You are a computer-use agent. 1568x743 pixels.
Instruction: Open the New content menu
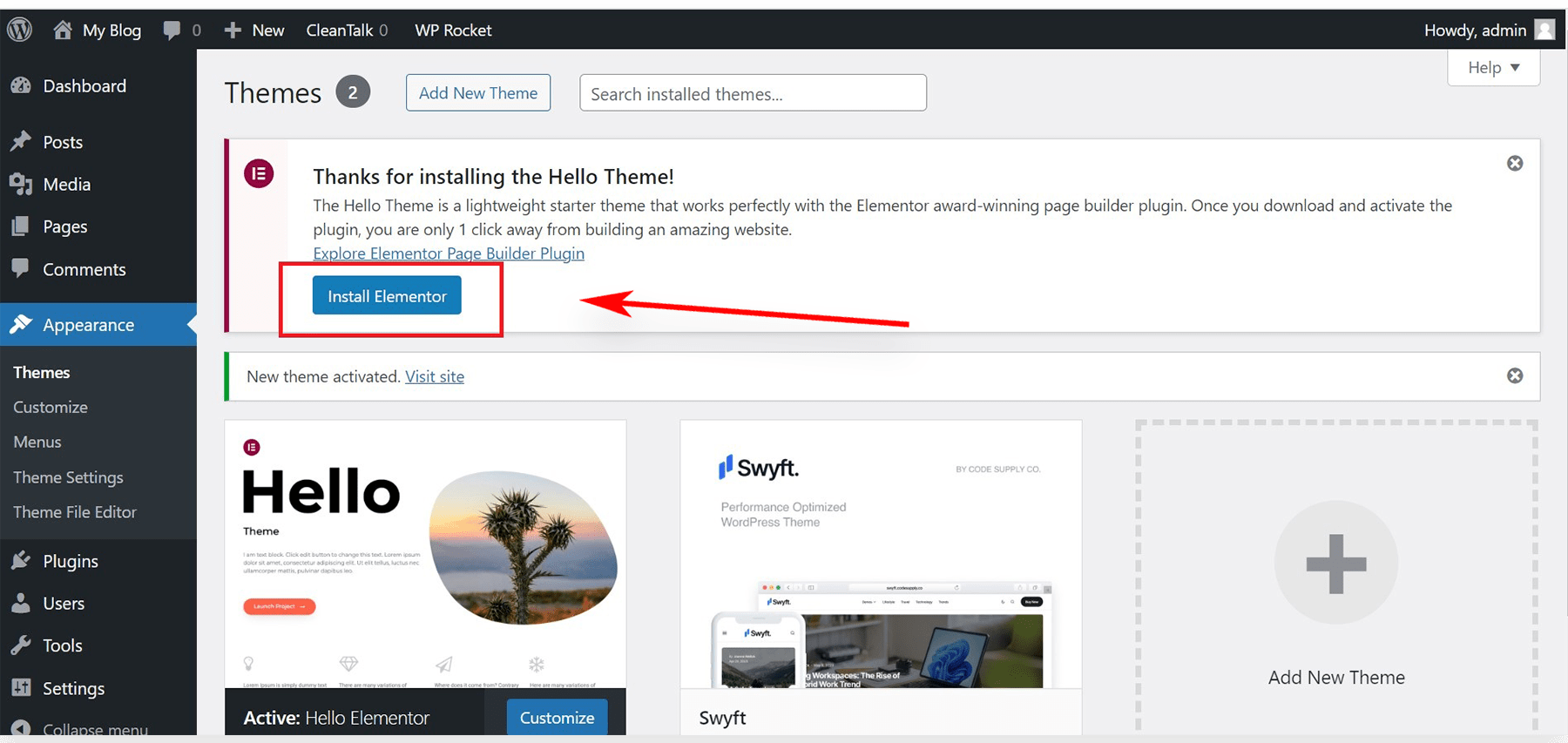(254, 30)
